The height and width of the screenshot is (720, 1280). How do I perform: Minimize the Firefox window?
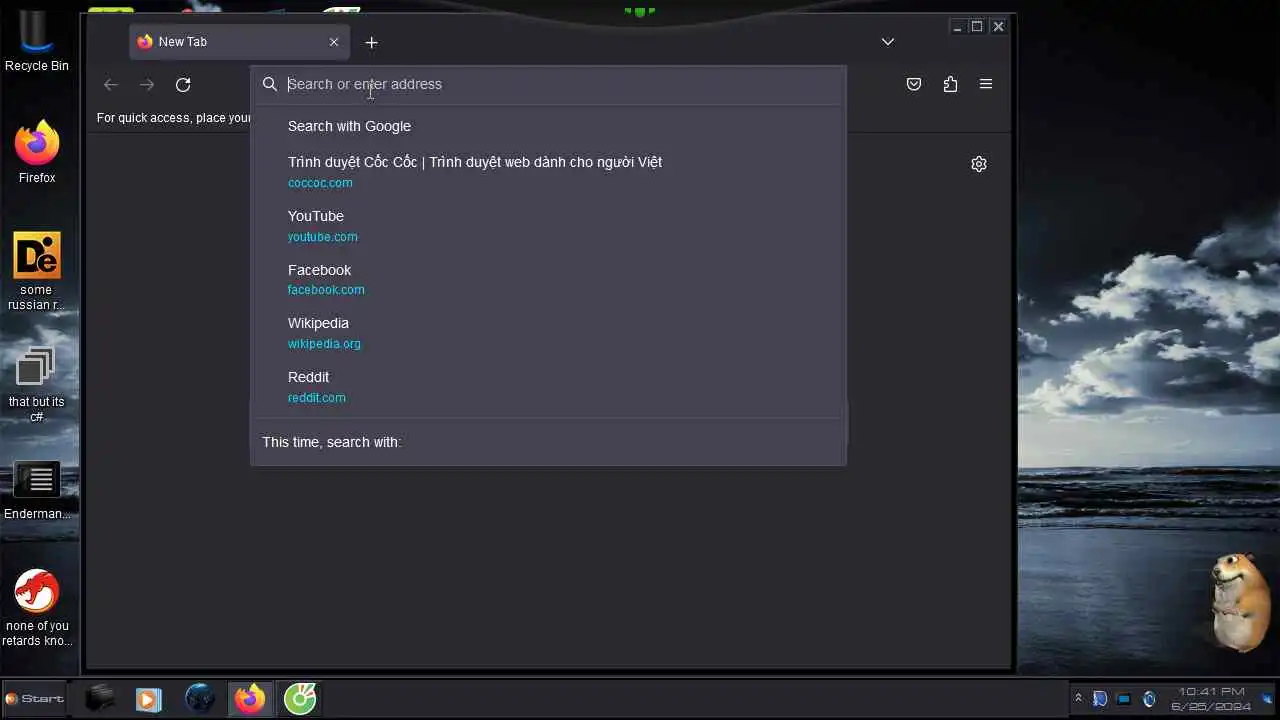point(957,27)
